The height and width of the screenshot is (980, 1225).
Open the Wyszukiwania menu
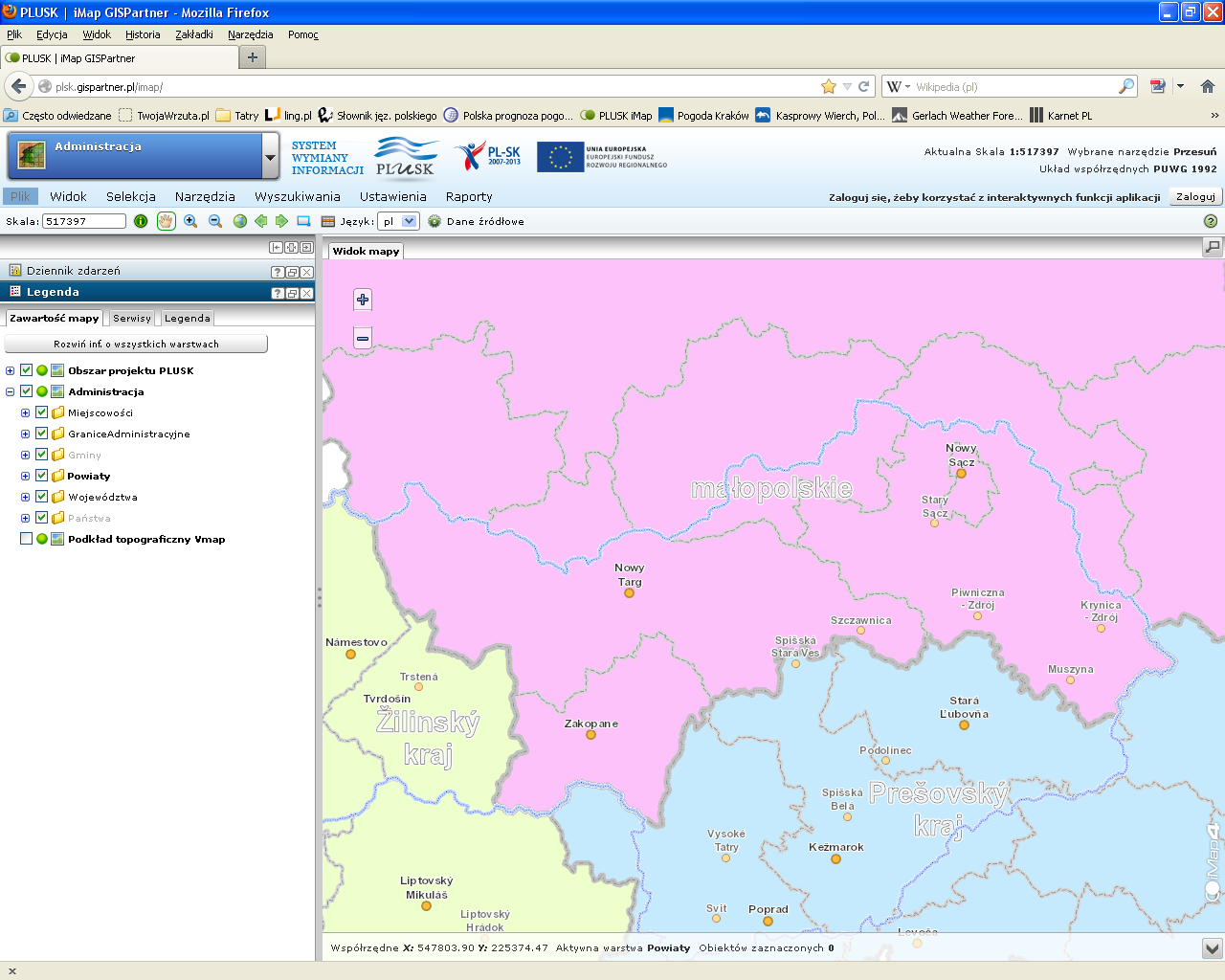298,196
